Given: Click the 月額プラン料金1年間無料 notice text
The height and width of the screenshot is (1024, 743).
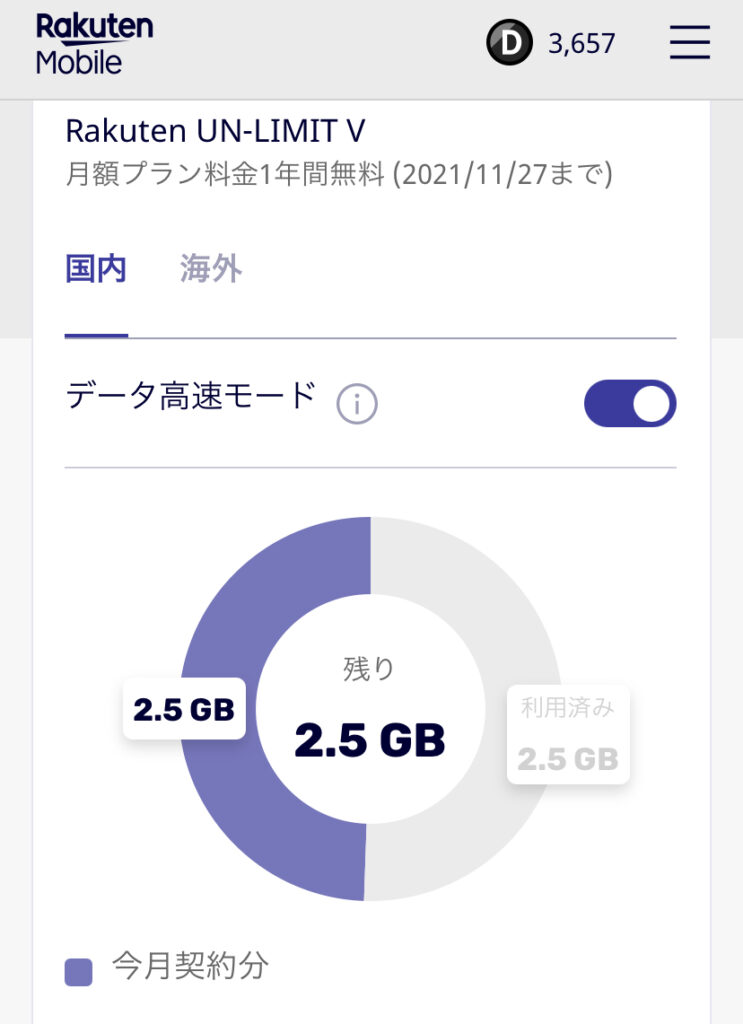Looking at the screenshot, I should point(338,176).
